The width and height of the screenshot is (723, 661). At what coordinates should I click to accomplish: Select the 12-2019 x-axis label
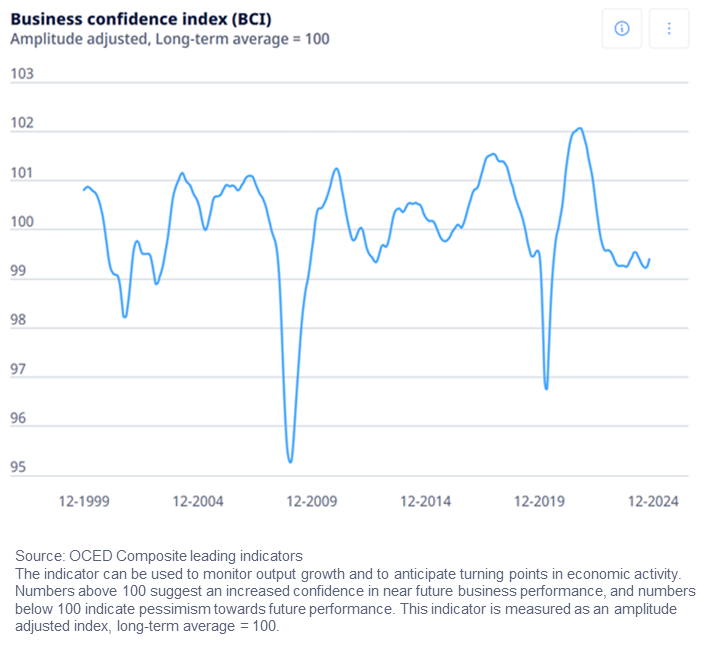539,501
